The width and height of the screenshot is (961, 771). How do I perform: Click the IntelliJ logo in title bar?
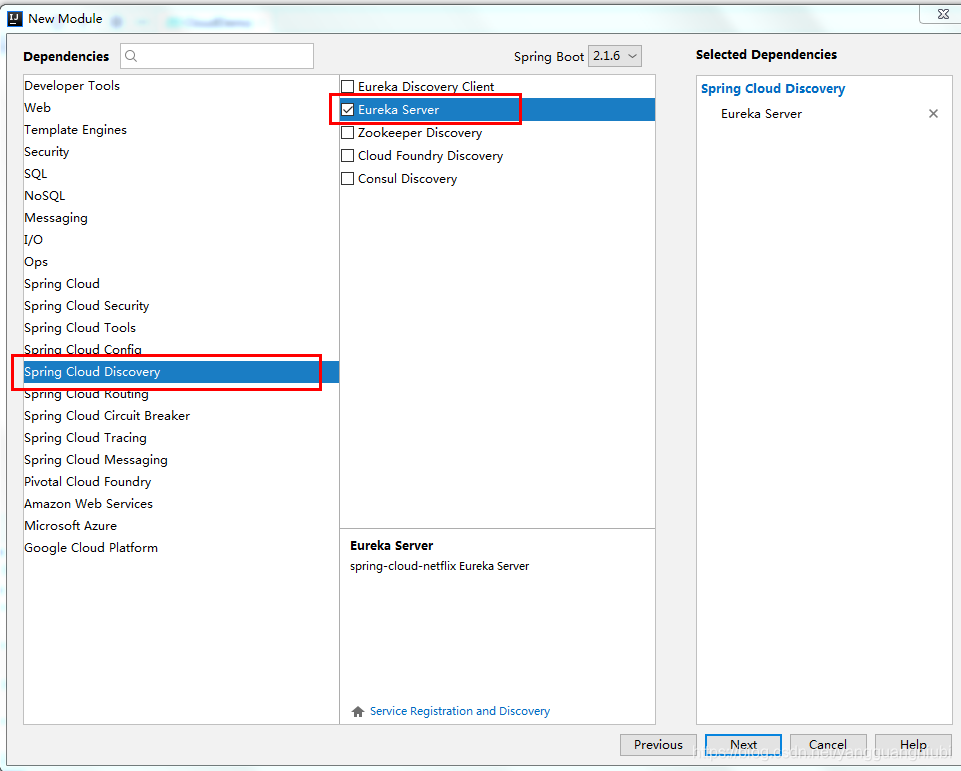click(15, 18)
